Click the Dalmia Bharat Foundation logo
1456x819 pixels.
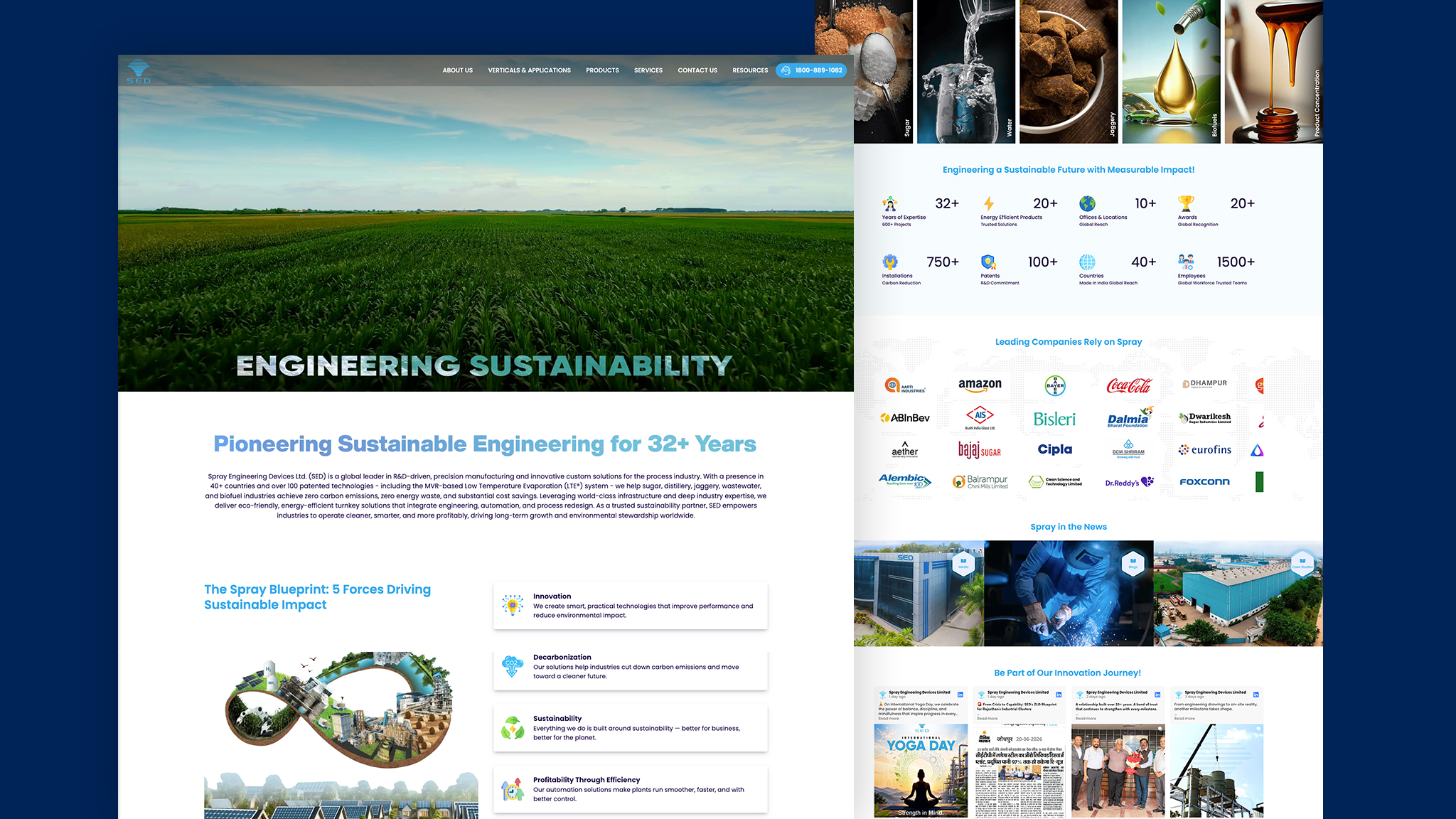(1130, 417)
